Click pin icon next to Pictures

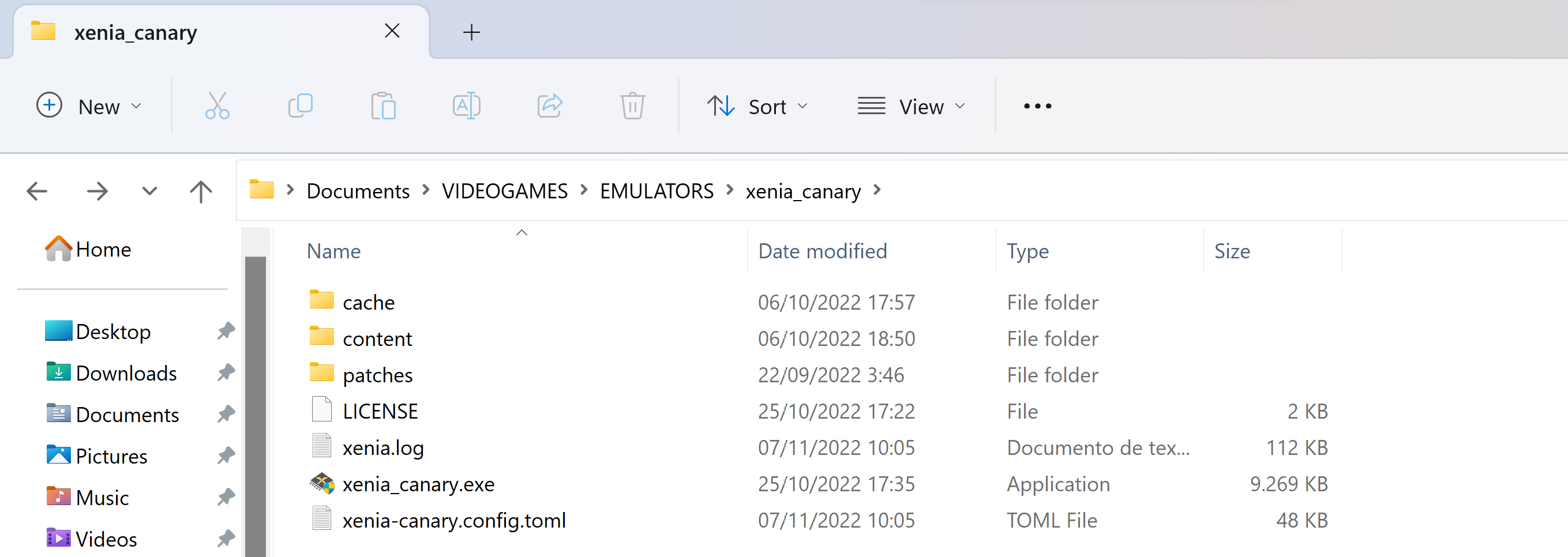[226, 456]
